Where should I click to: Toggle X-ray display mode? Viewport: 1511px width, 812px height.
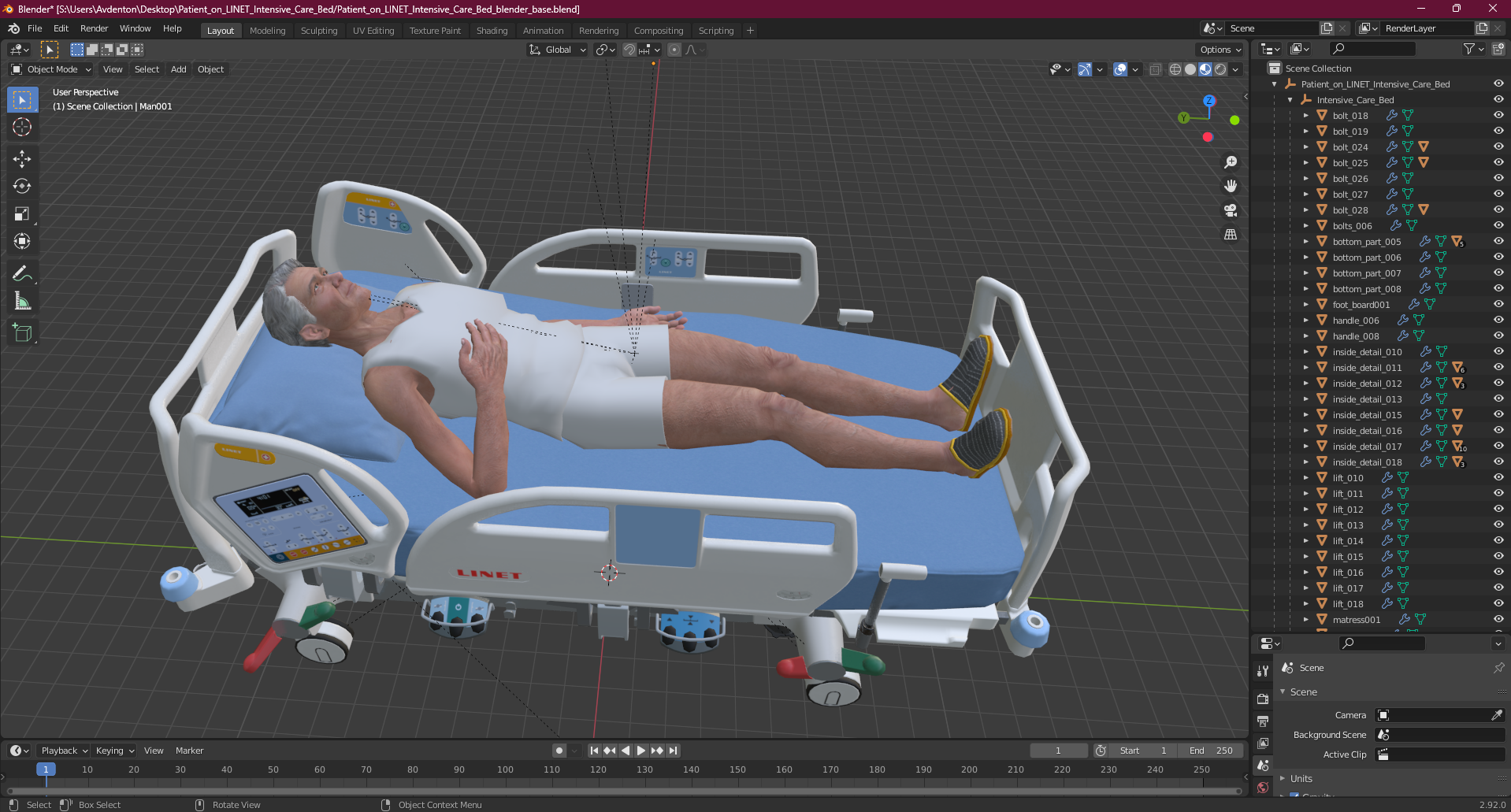(x=1155, y=69)
